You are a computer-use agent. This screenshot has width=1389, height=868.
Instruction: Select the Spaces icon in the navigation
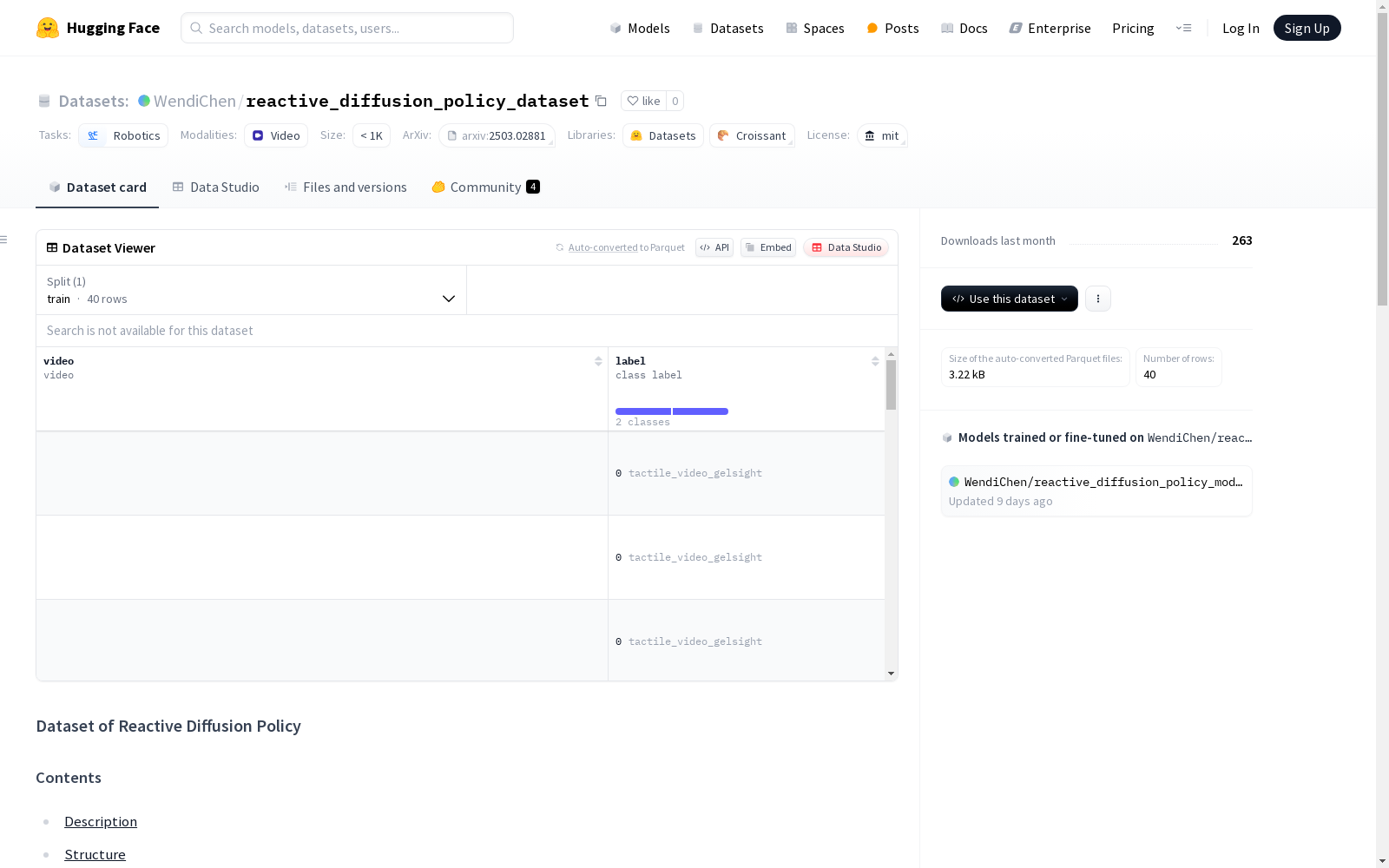pos(791,28)
